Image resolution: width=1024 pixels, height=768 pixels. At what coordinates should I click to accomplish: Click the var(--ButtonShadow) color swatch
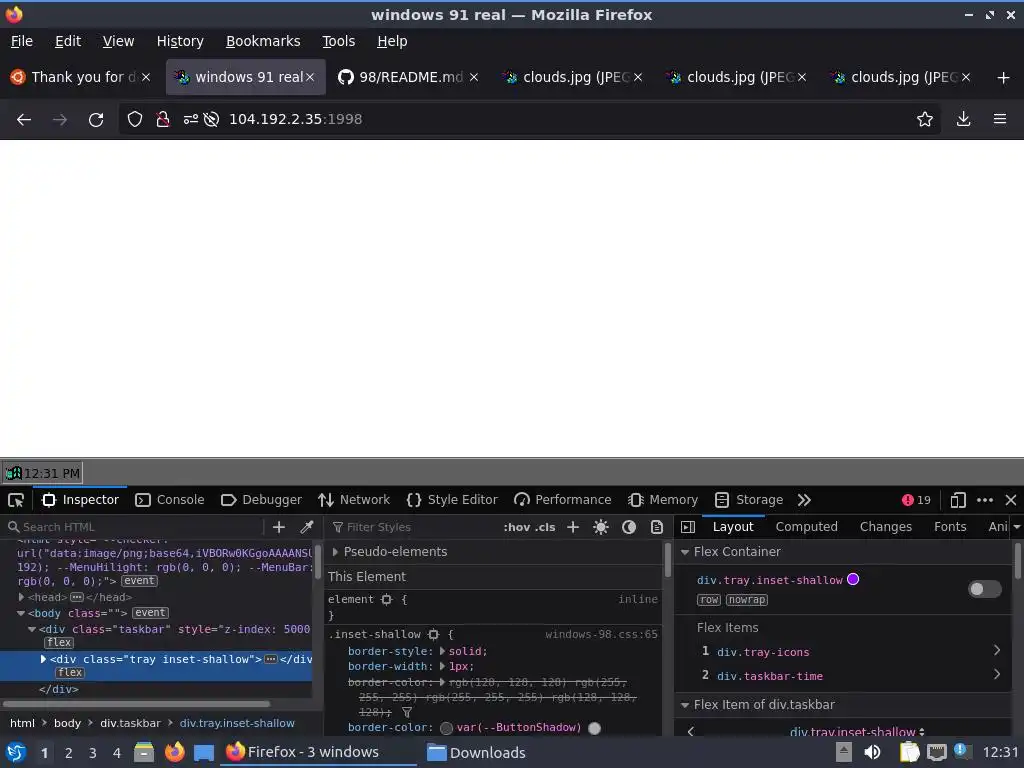447,728
